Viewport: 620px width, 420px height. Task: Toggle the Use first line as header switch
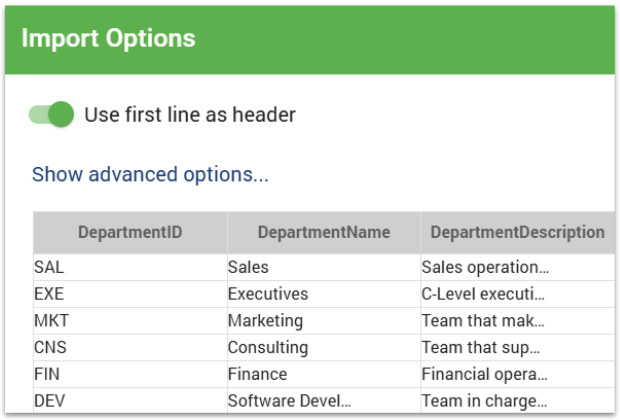point(52,114)
